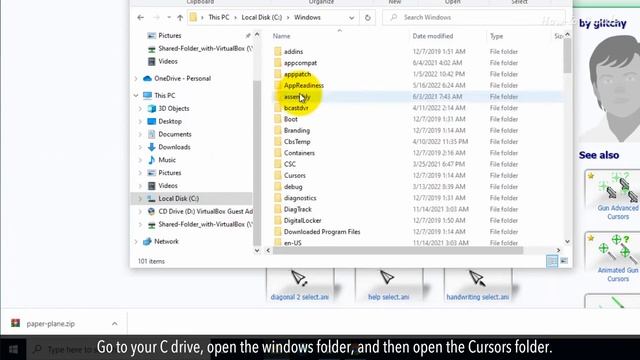Screen dimensions: 640x360
Task: Select the DiagTrack folder icon
Action: pos(278,209)
